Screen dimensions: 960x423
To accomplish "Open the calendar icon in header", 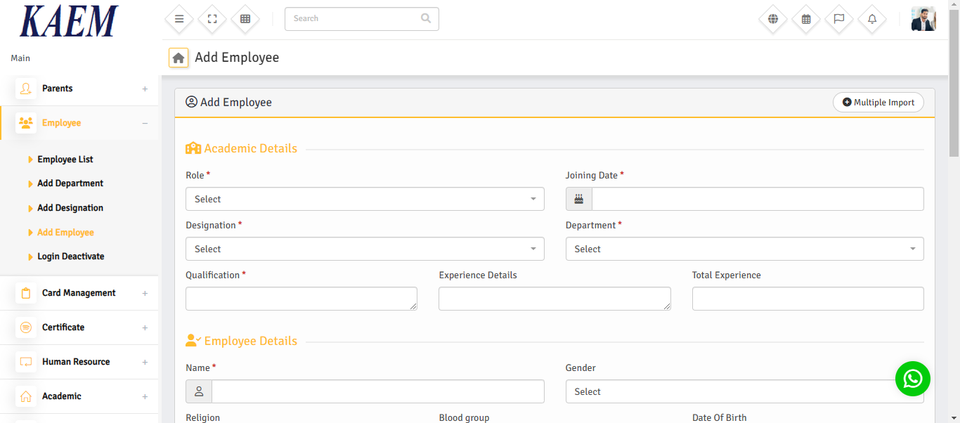I will [806, 19].
